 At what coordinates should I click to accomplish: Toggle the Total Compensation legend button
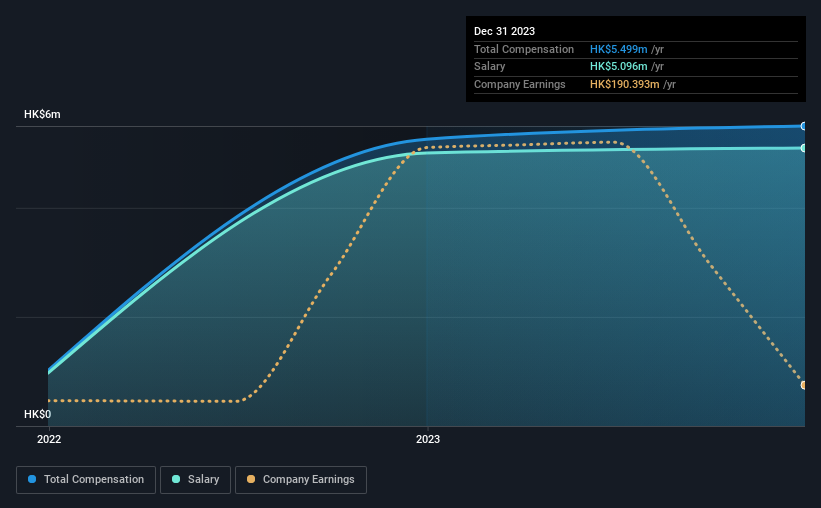[x=86, y=480]
